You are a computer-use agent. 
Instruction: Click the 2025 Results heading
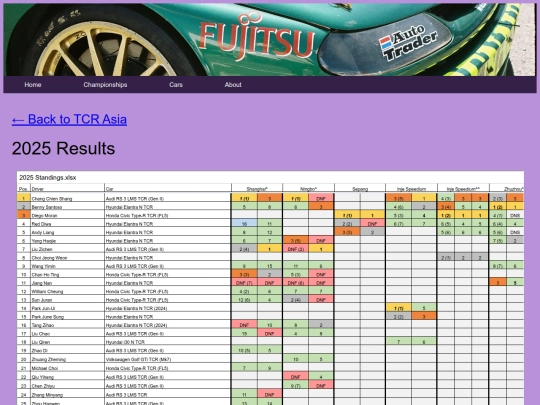(63, 148)
